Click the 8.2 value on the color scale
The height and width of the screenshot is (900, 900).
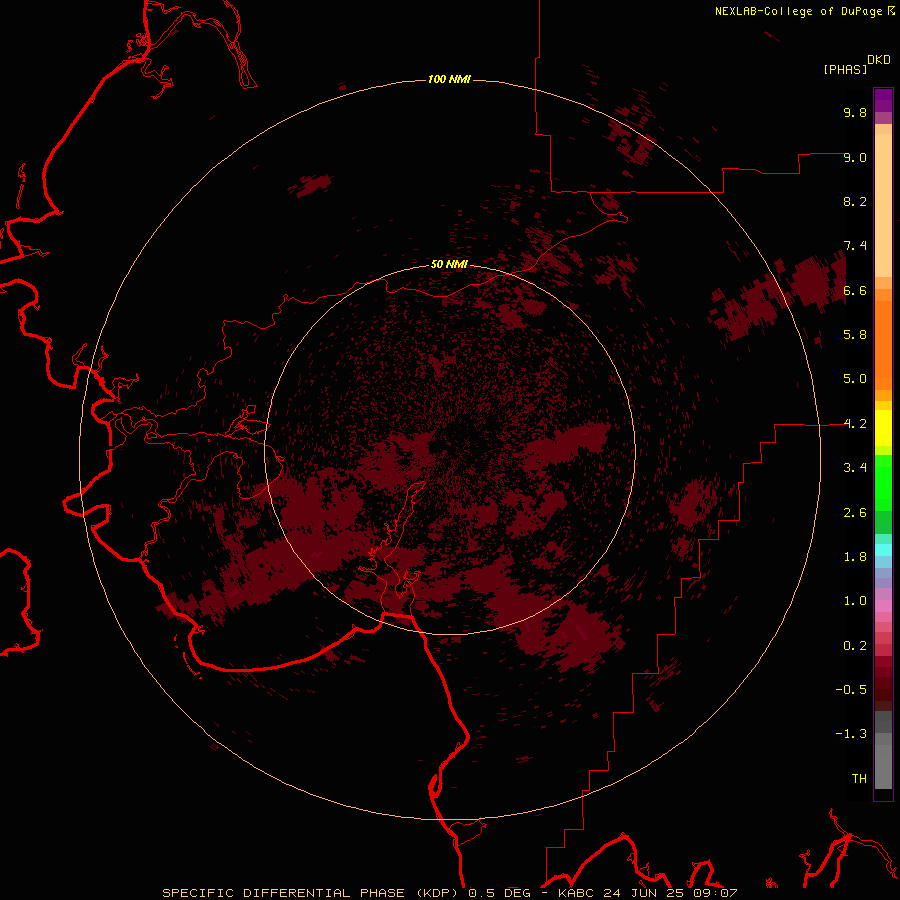855,201
